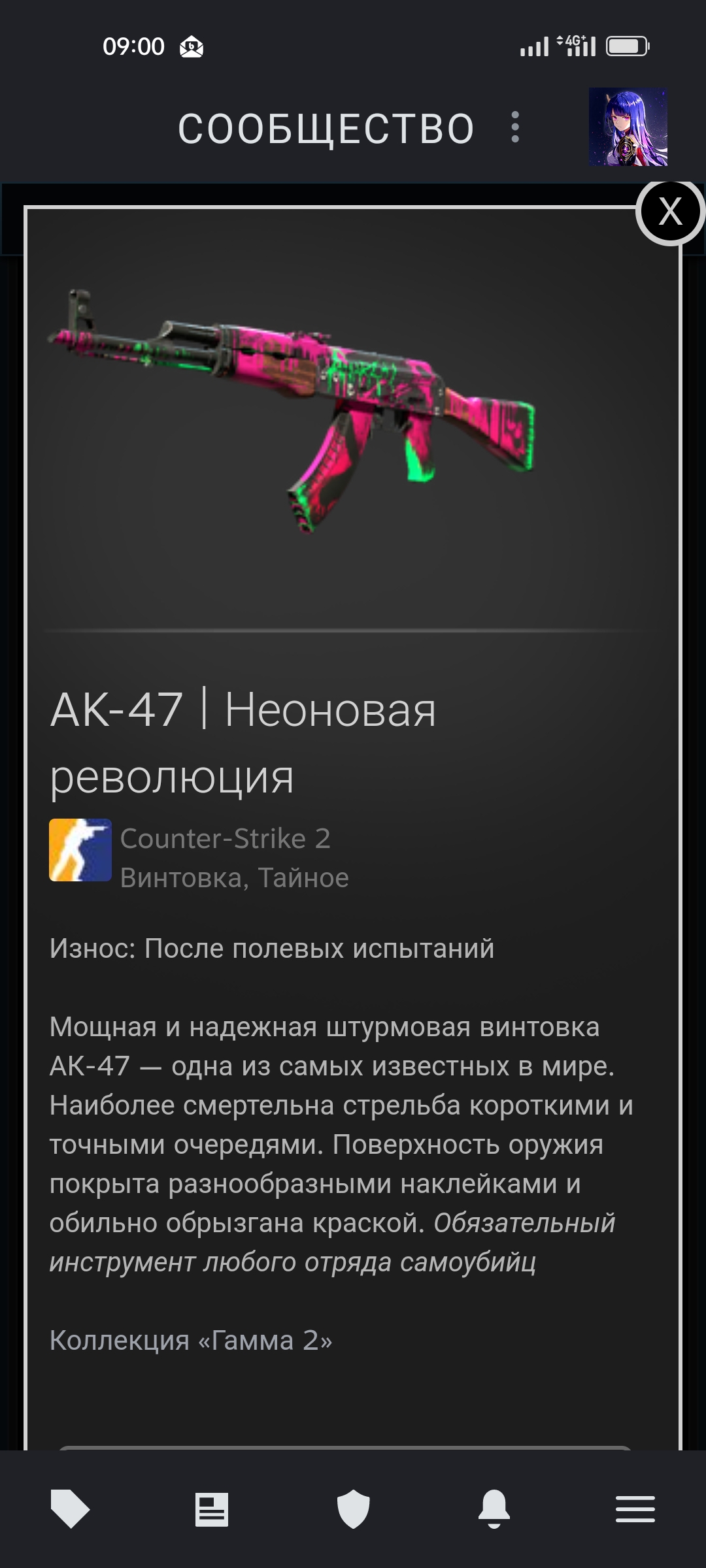Tap the 09:00 clock in status bar
Screen dimensions: 706x1568
pyautogui.click(x=133, y=46)
